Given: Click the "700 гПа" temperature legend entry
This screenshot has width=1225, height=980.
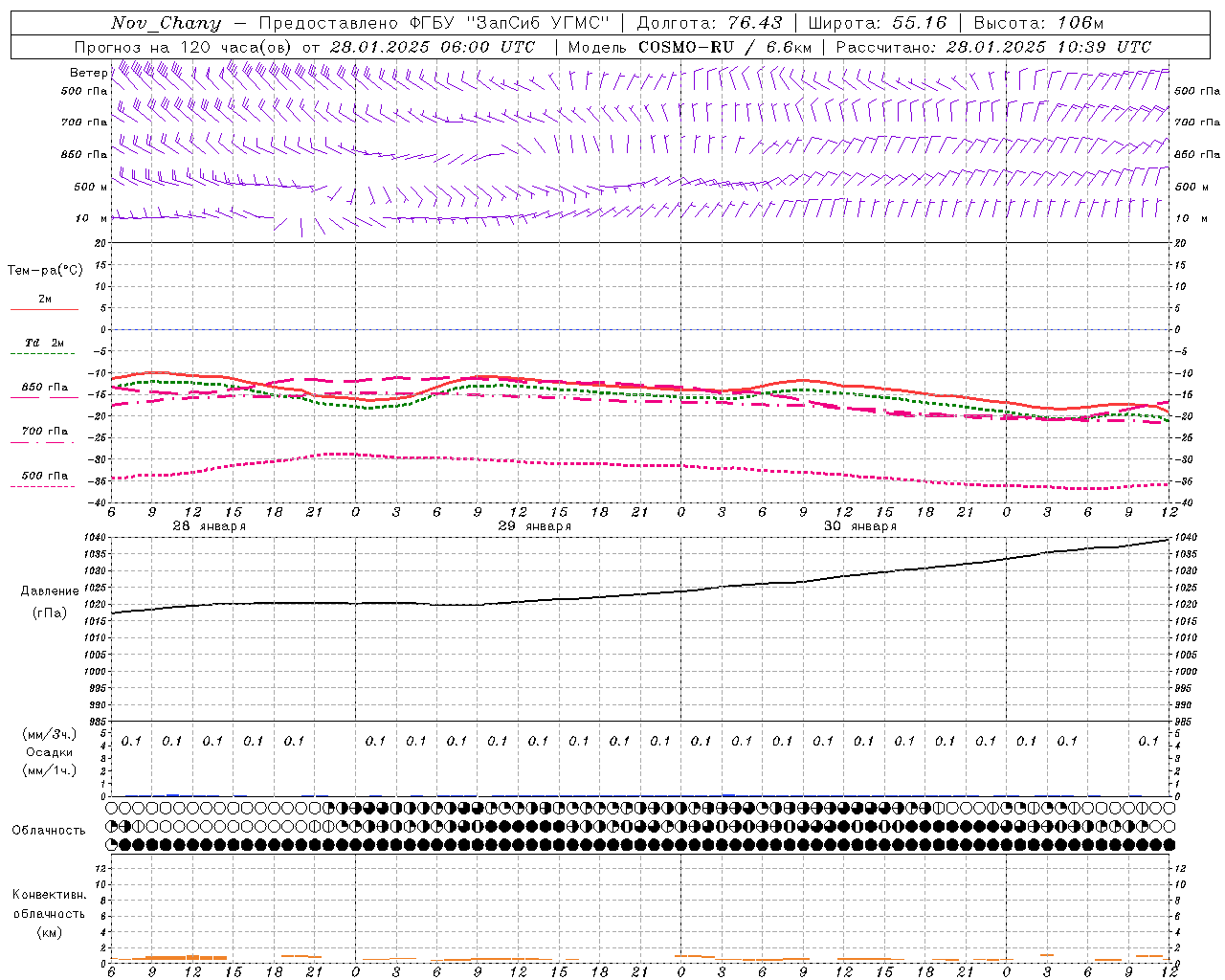Looking at the screenshot, I should click(x=45, y=432).
